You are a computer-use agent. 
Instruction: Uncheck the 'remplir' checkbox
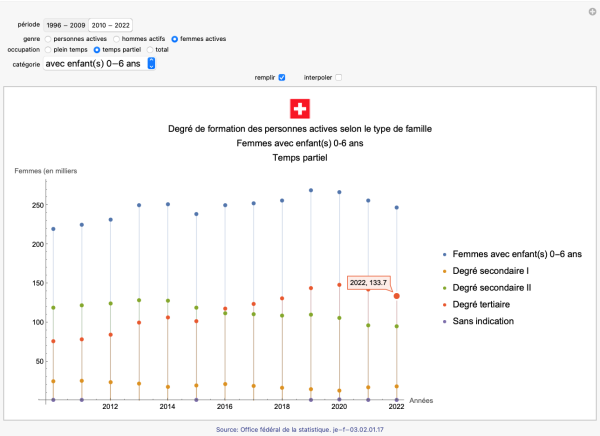[282, 77]
